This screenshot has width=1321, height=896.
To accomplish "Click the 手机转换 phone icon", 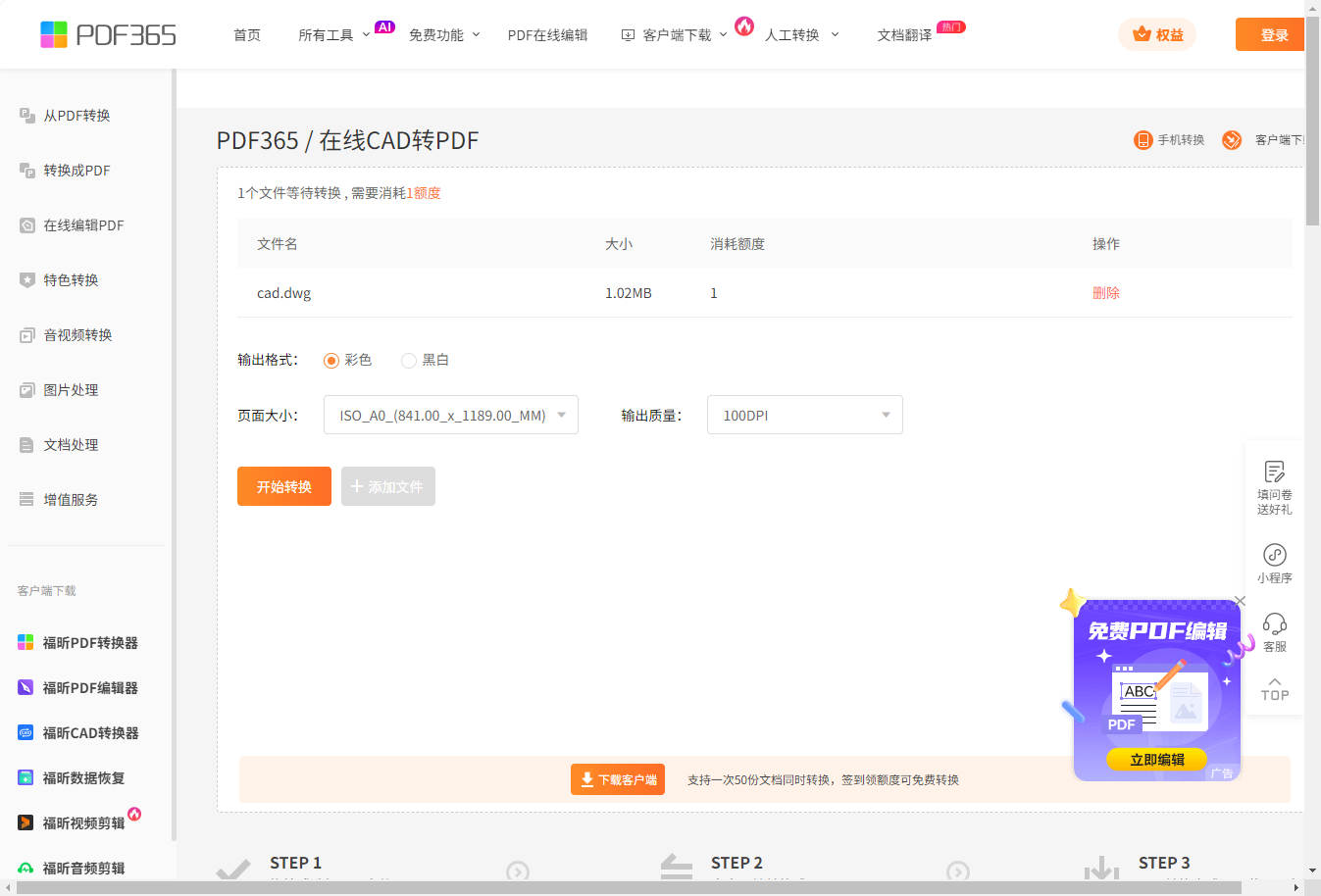I will [x=1143, y=140].
